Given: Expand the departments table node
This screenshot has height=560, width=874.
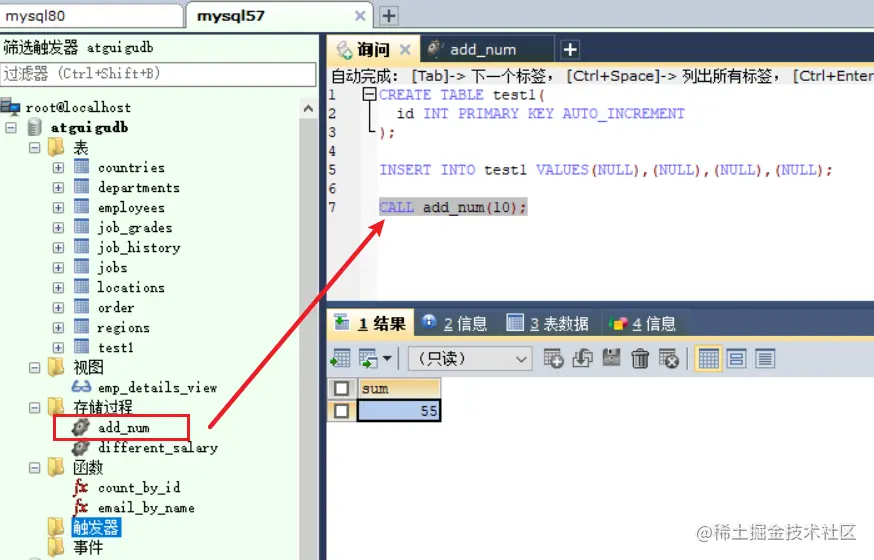Looking at the screenshot, I should pyautogui.click(x=58, y=188).
